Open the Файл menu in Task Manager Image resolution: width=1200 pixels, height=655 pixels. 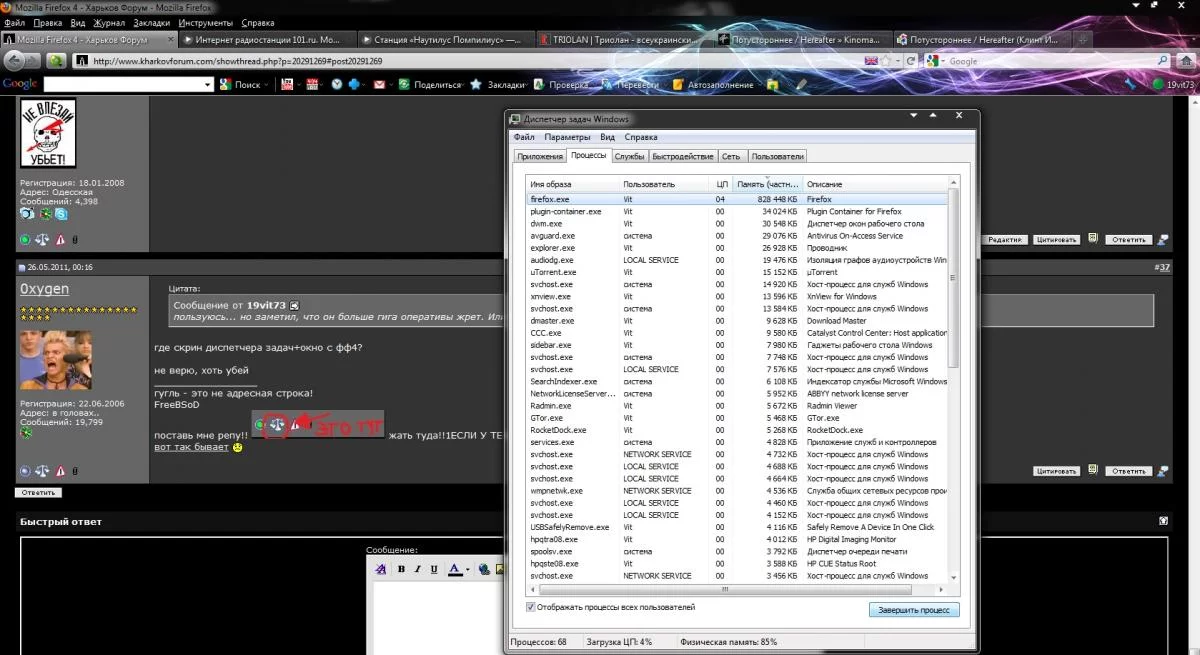pyautogui.click(x=524, y=137)
